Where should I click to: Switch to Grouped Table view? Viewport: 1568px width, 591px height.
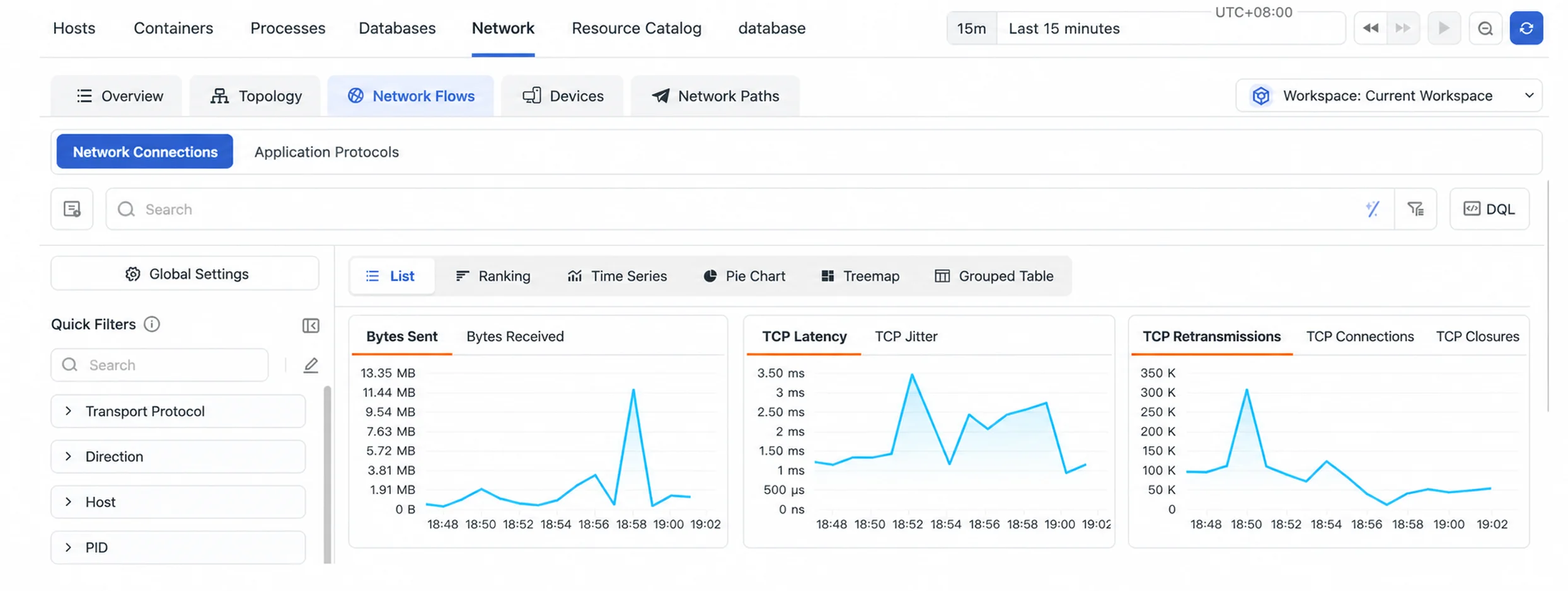tap(994, 276)
